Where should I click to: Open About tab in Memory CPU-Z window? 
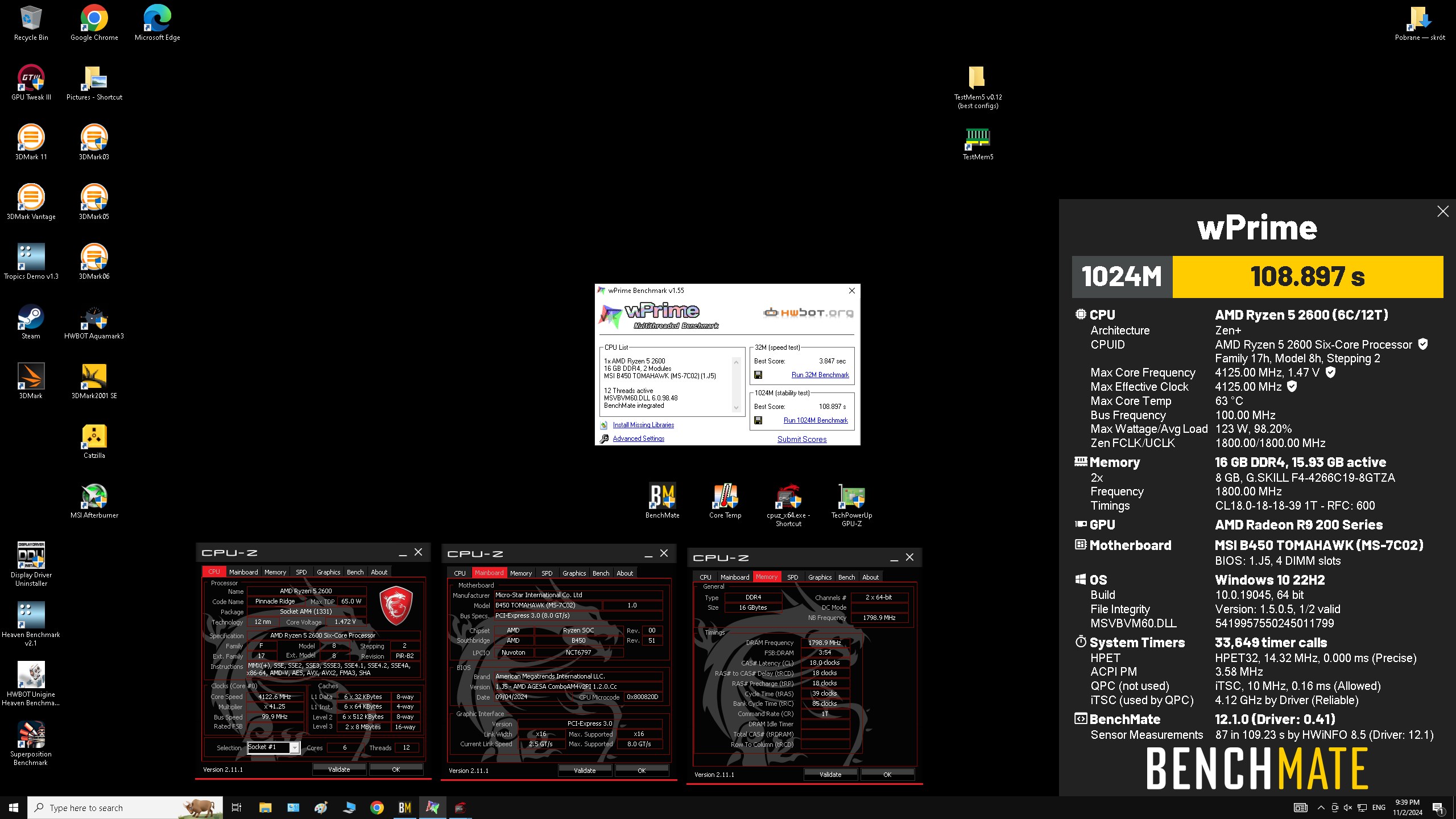coord(870,577)
